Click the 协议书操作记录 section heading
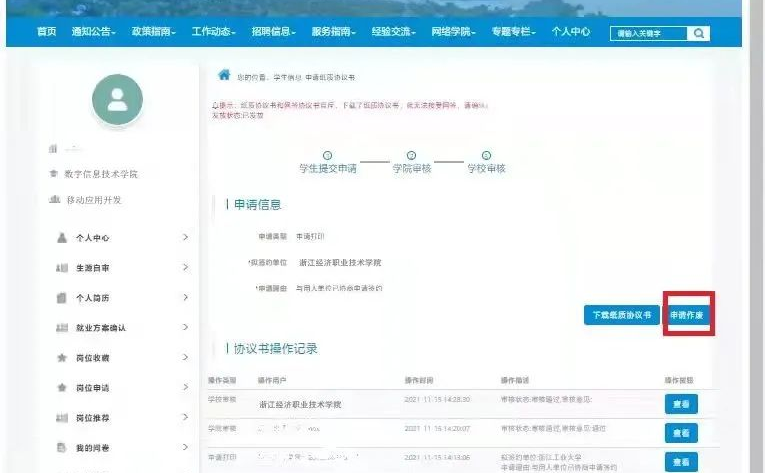 click(276, 349)
